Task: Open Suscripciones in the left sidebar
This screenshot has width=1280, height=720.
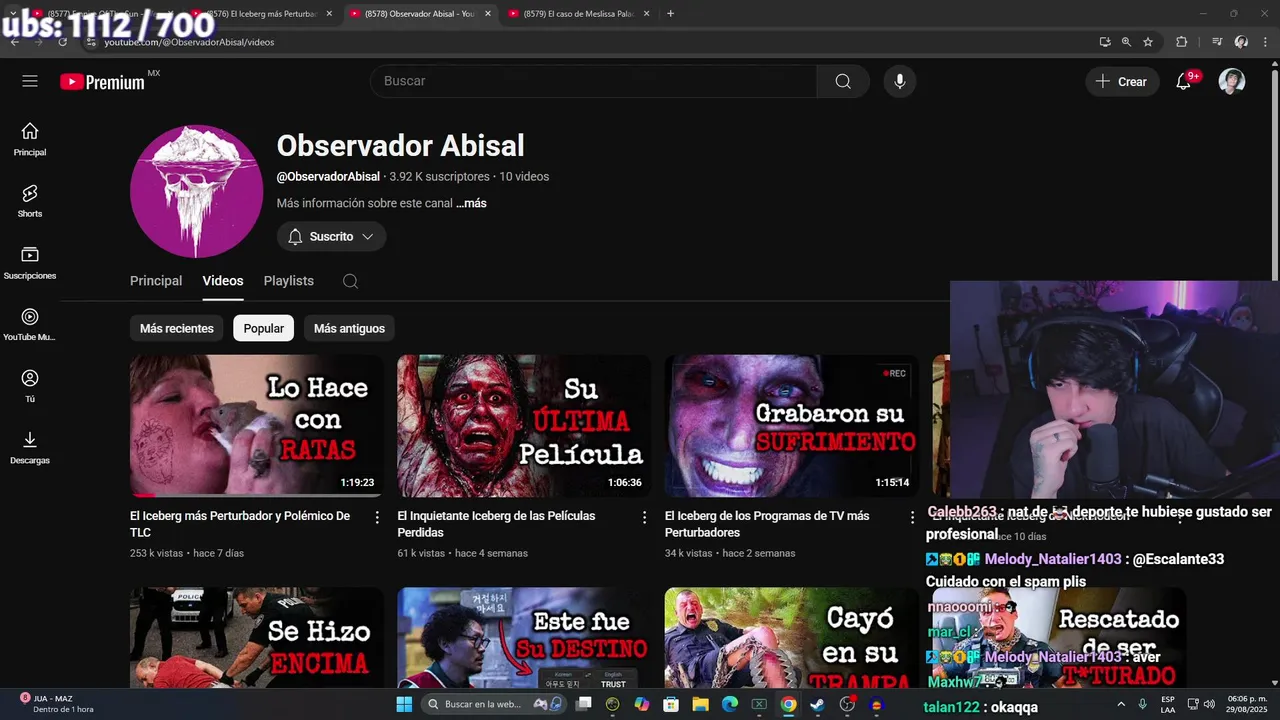Action: click(x=30, y=263)
